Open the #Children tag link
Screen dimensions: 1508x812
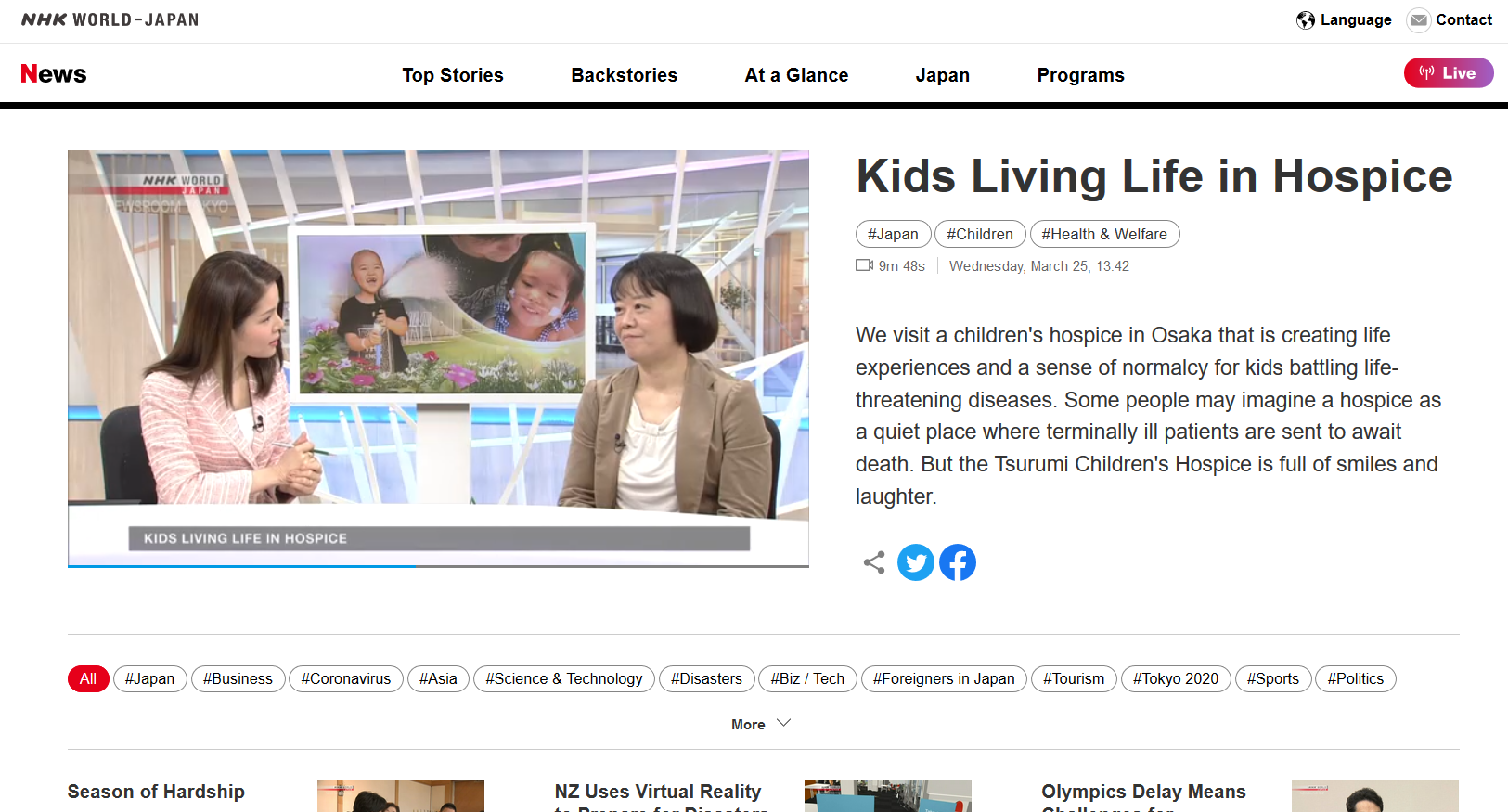pos(980,234)
